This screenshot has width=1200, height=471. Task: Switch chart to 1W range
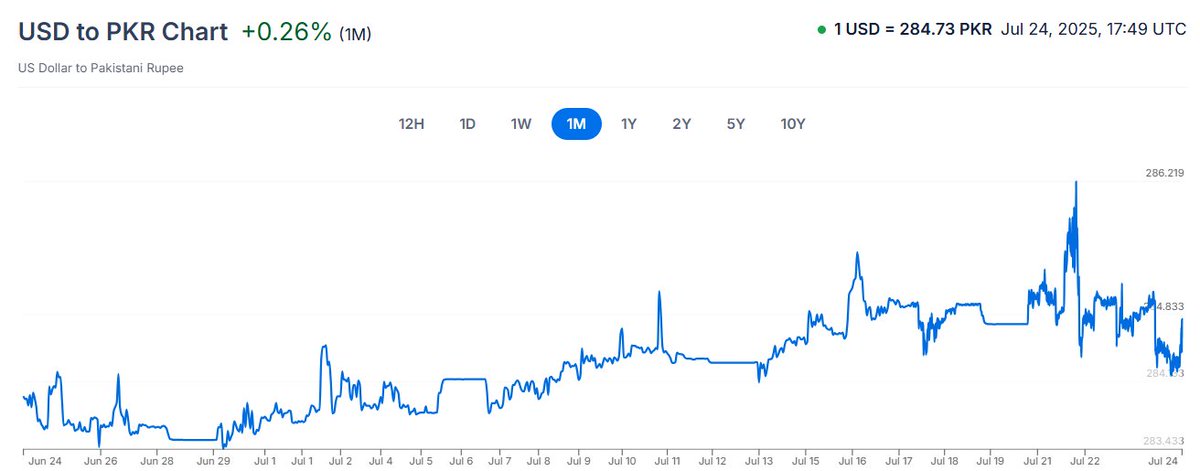(521, 124)
